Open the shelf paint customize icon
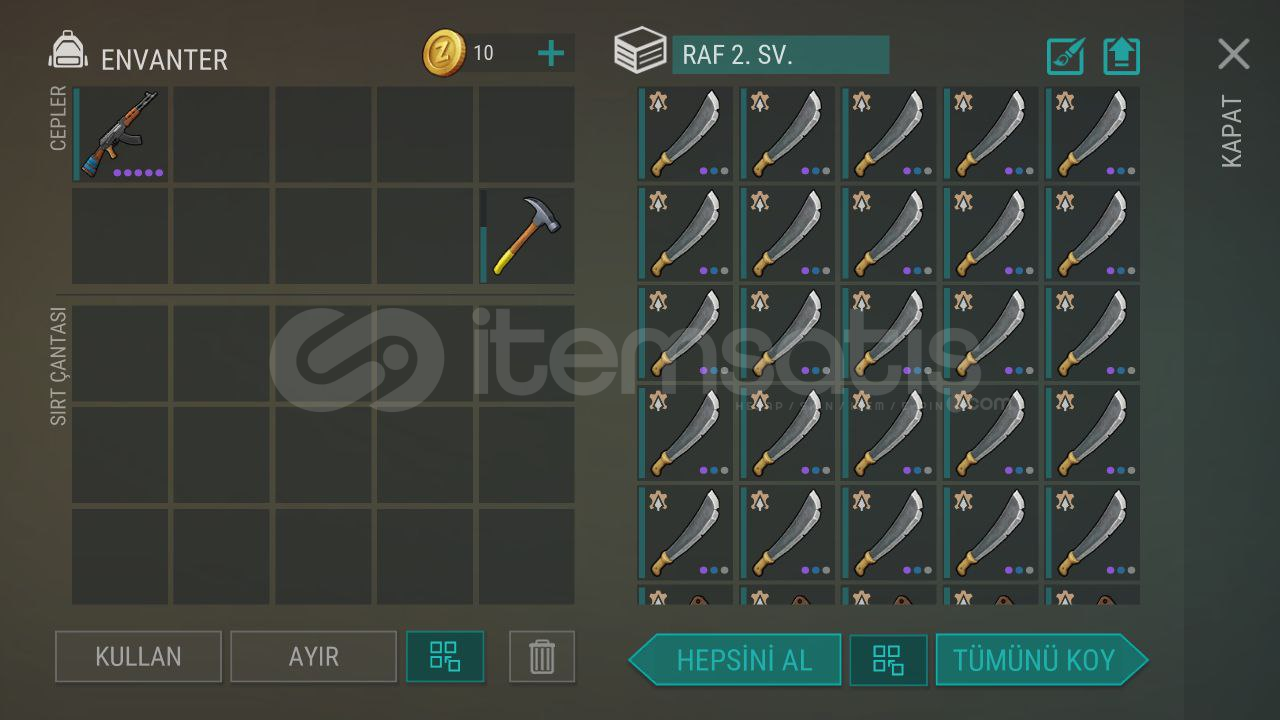 click(x=1066, y=56)
